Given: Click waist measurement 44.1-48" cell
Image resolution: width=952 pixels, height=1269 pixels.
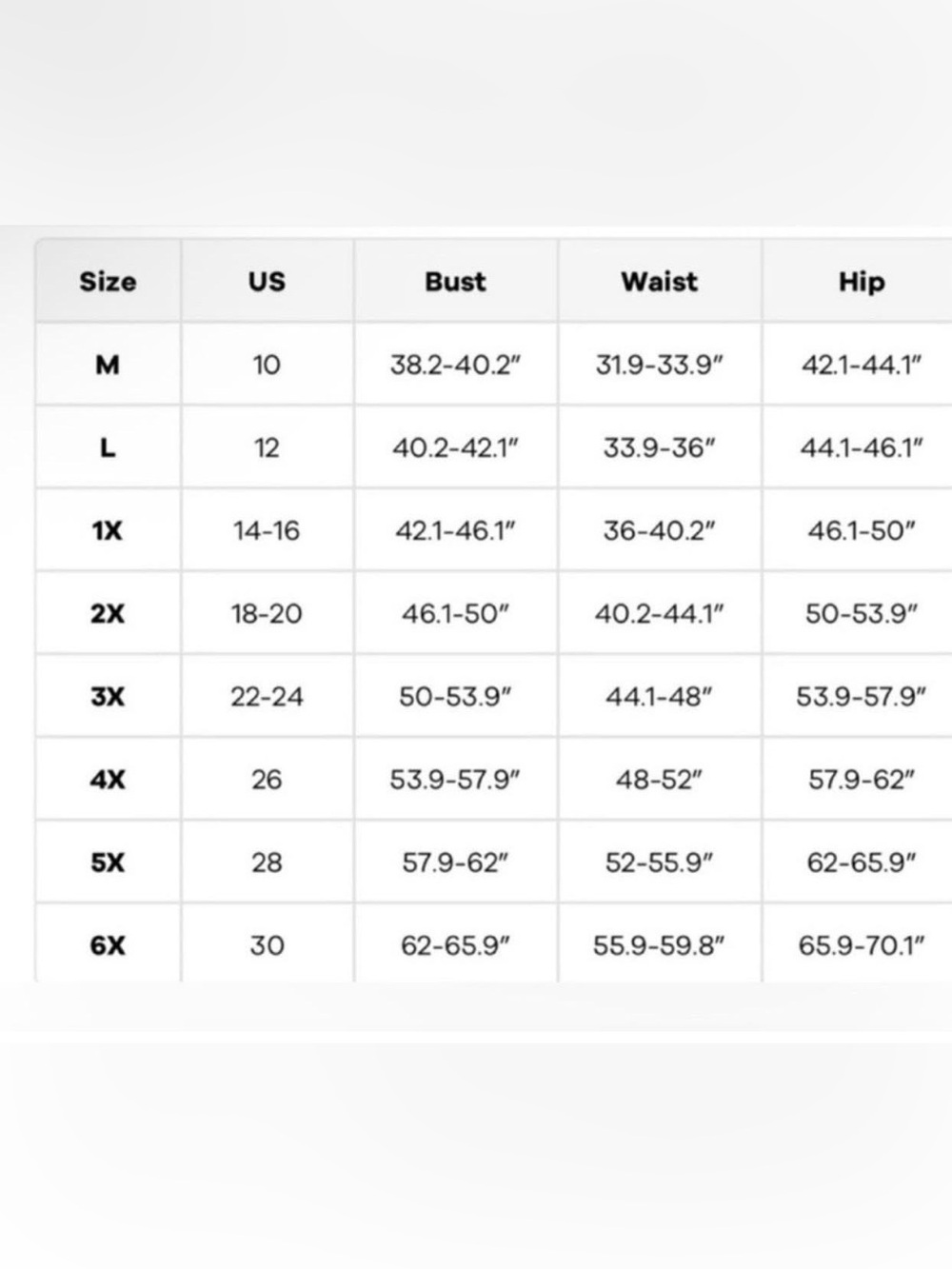Looking at the screenshot, I should pos(659,696).
